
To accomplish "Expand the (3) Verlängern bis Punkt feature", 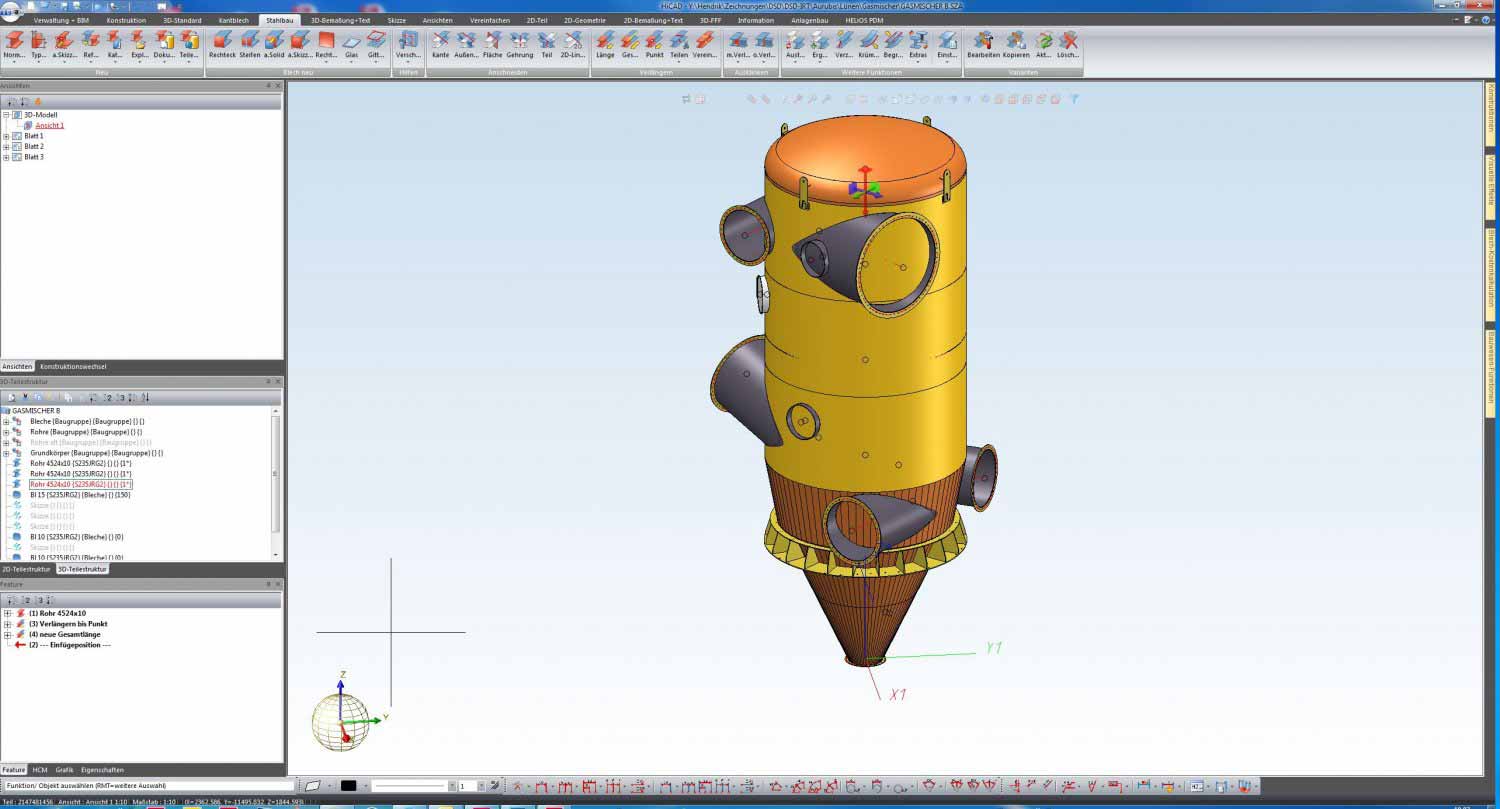I will (x=7, y=624).
